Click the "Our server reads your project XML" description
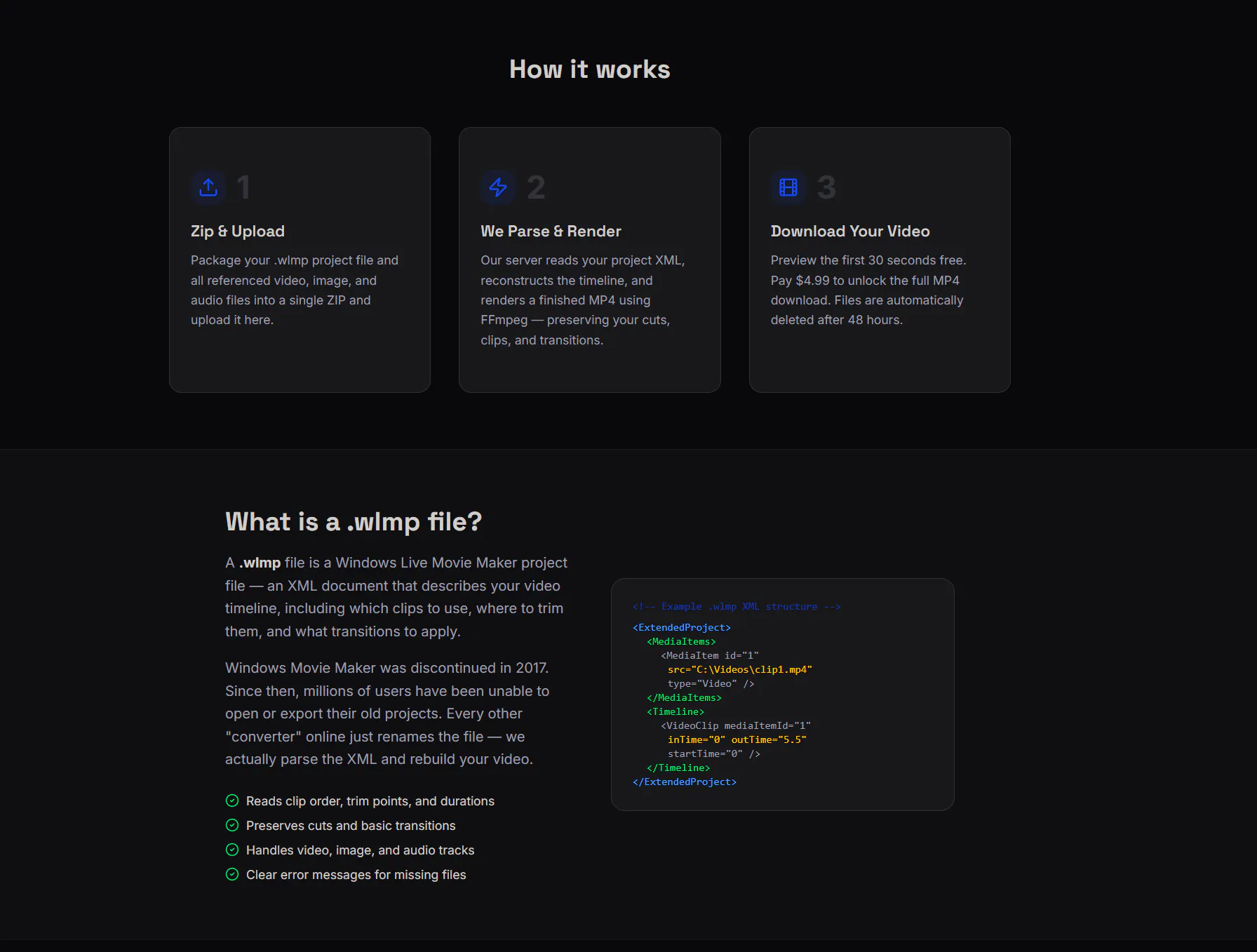Screen dimensions: 1257x952 584,300
